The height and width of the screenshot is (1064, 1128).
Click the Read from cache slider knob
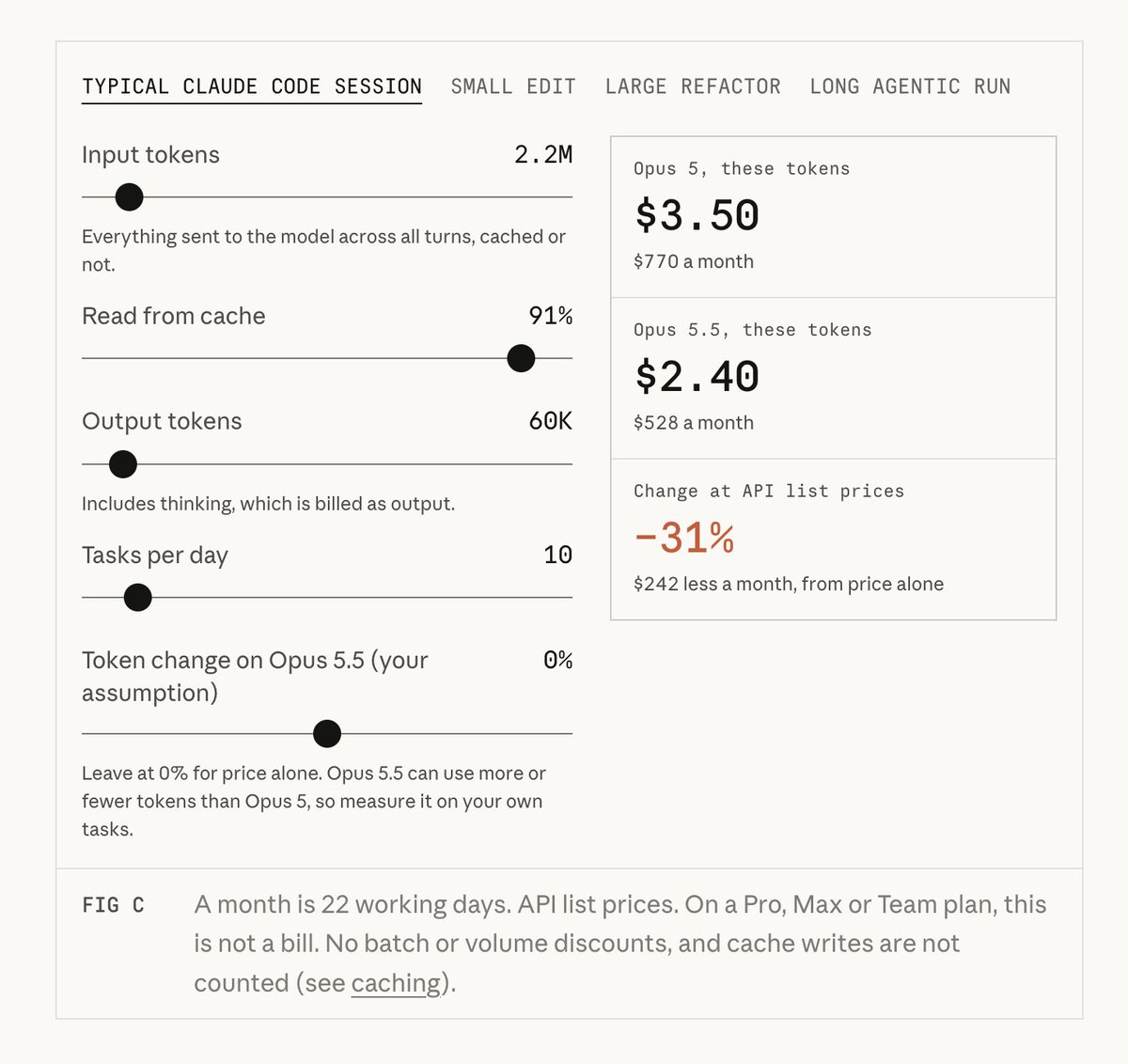(x=521, y=358)
